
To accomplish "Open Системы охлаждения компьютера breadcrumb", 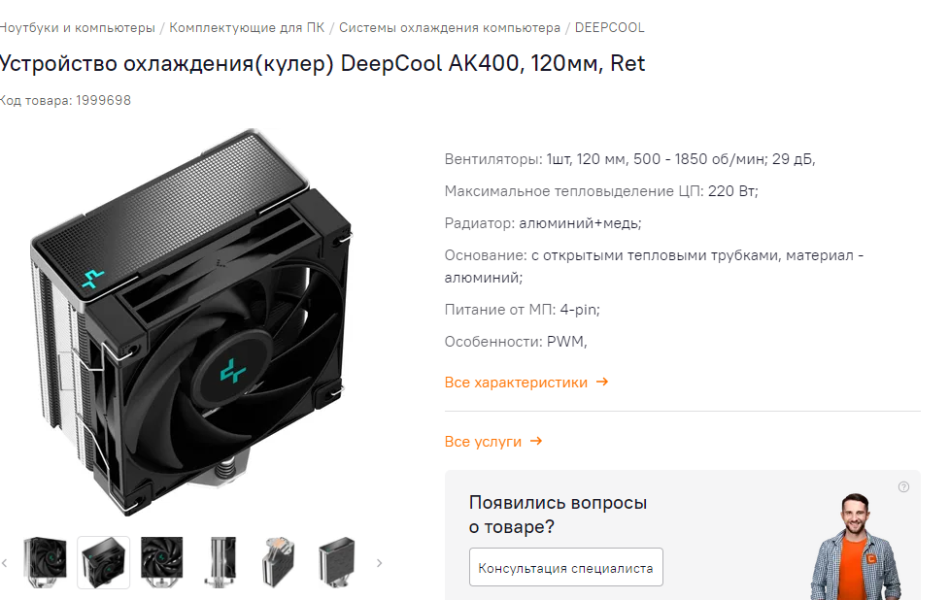I will [450, 28].
